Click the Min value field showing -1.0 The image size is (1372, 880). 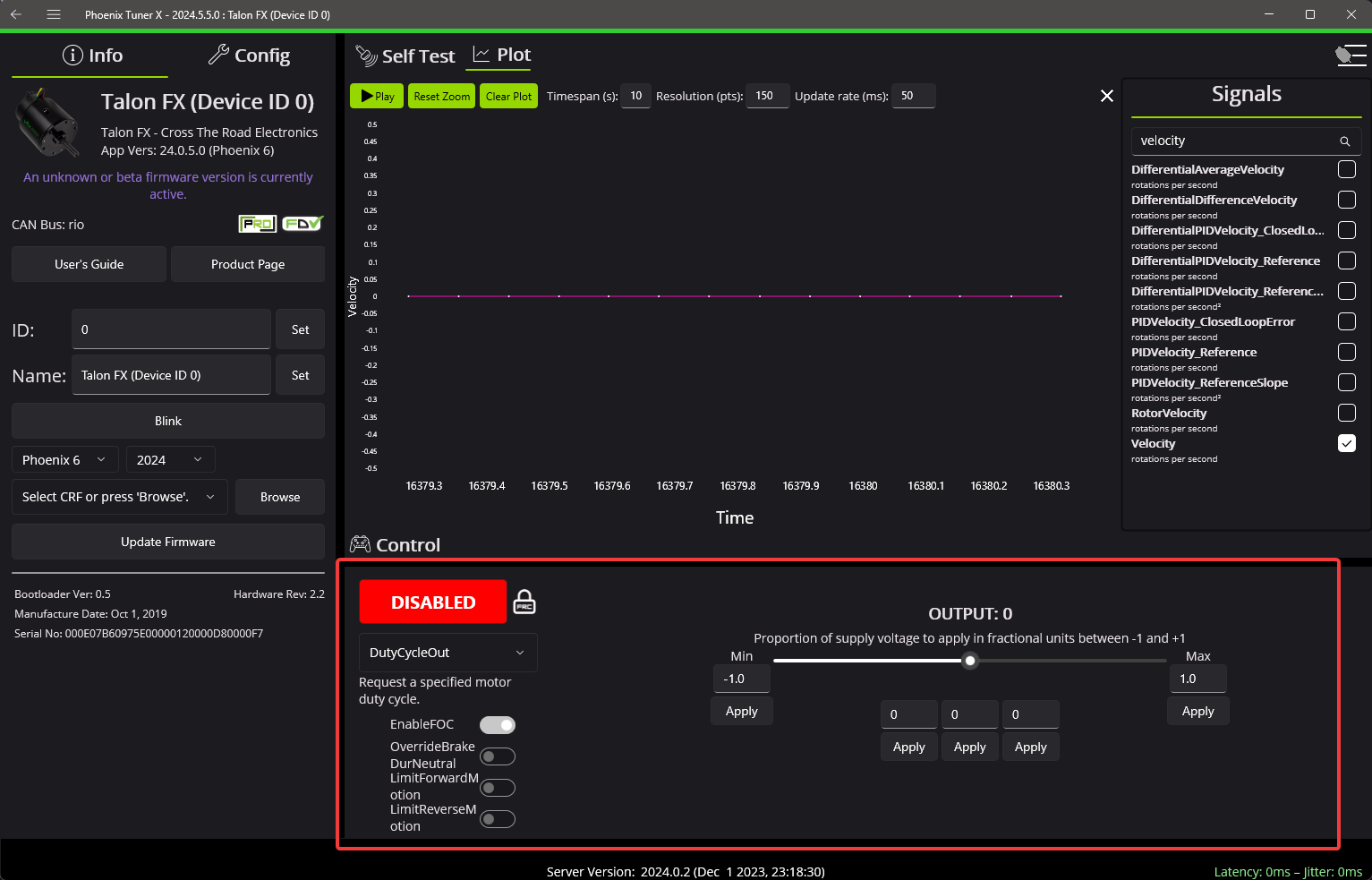coord(742,679)
